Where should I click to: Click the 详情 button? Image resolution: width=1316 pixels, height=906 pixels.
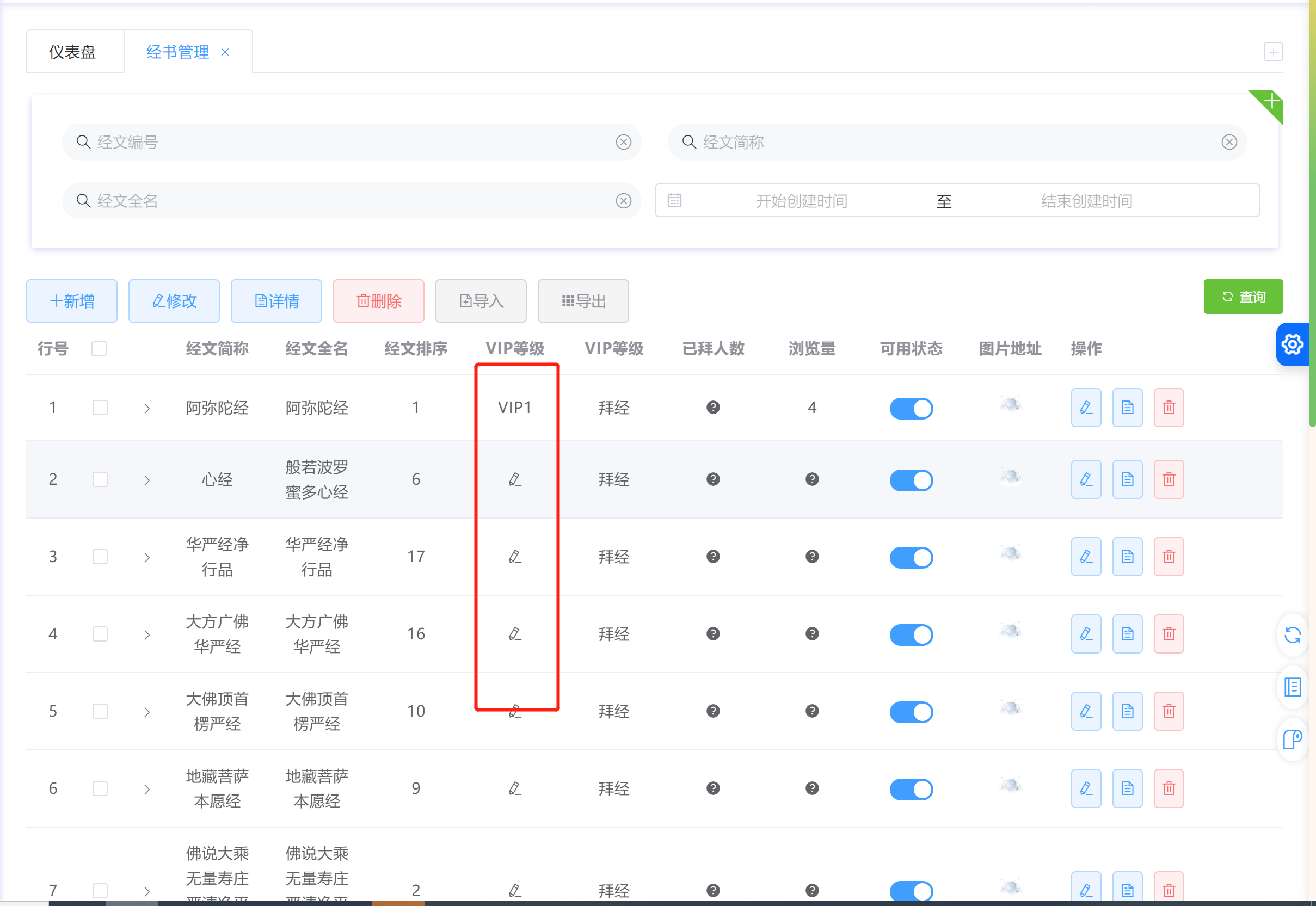pyautogui.click(x=276, y=301)
